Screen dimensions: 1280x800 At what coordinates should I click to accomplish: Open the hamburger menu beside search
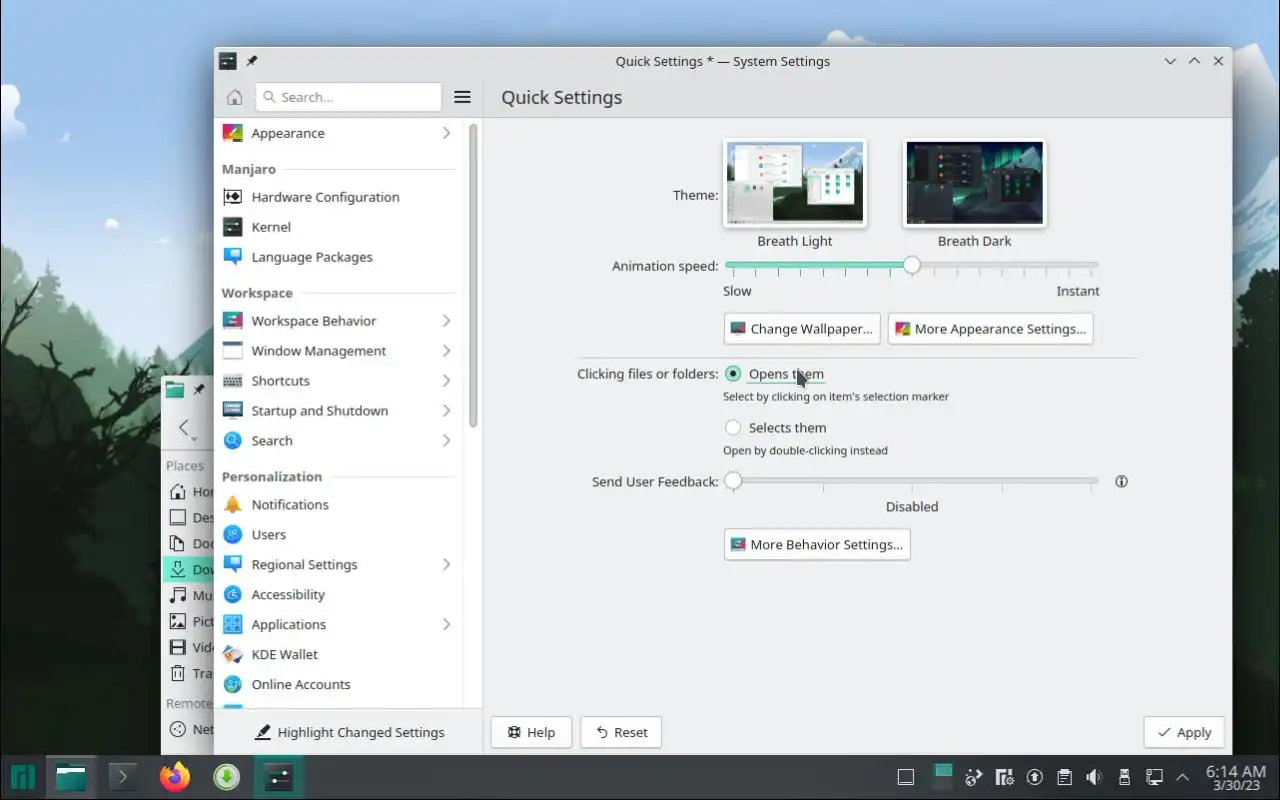click(x=462, y=97)
